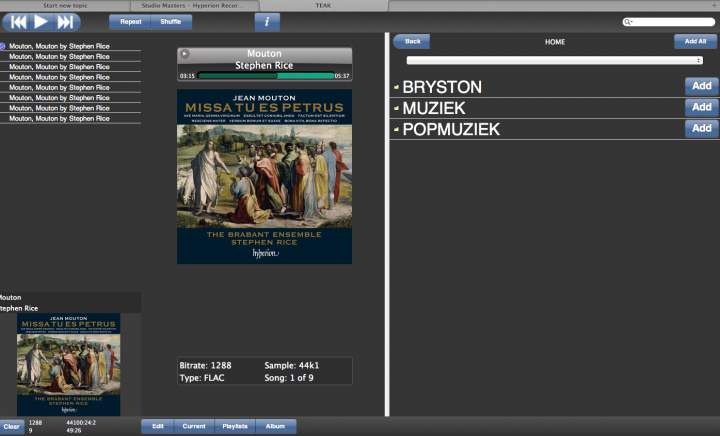
Task: Add the MUZIEK folder to playlist
Action: click(702, 107)
